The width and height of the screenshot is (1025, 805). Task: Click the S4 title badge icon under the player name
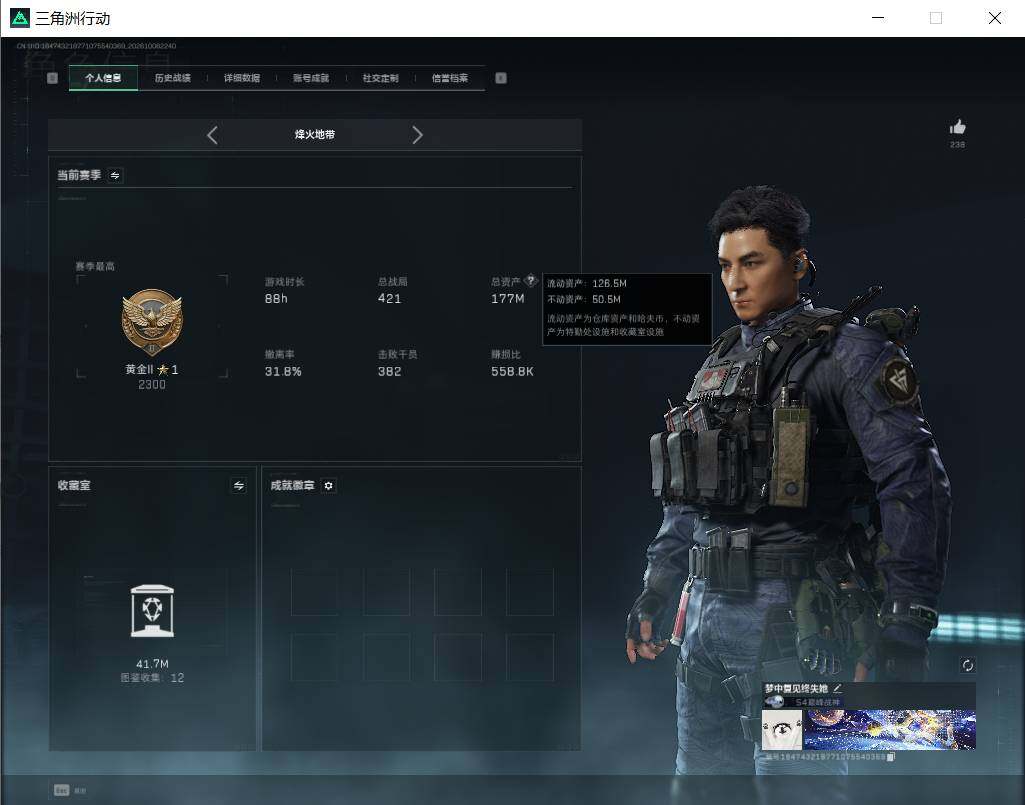click(774, 702)
